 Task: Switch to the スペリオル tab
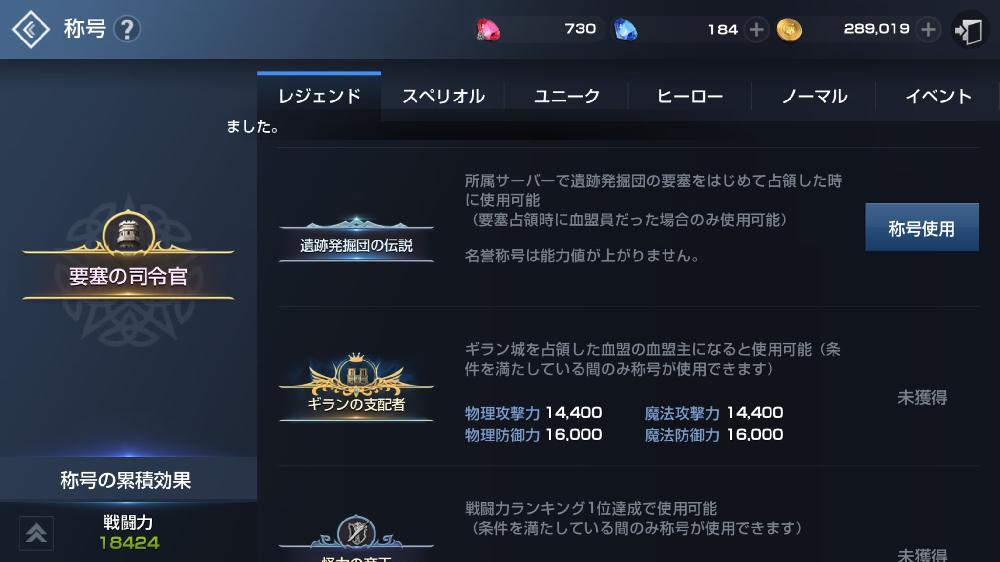pyautogui.click(x=443, y=96)
